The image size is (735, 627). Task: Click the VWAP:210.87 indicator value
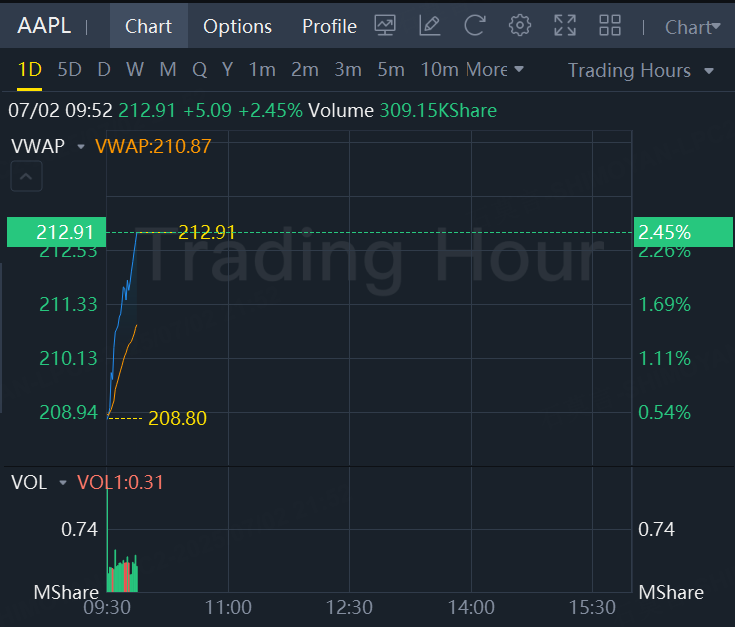(153, 147)
